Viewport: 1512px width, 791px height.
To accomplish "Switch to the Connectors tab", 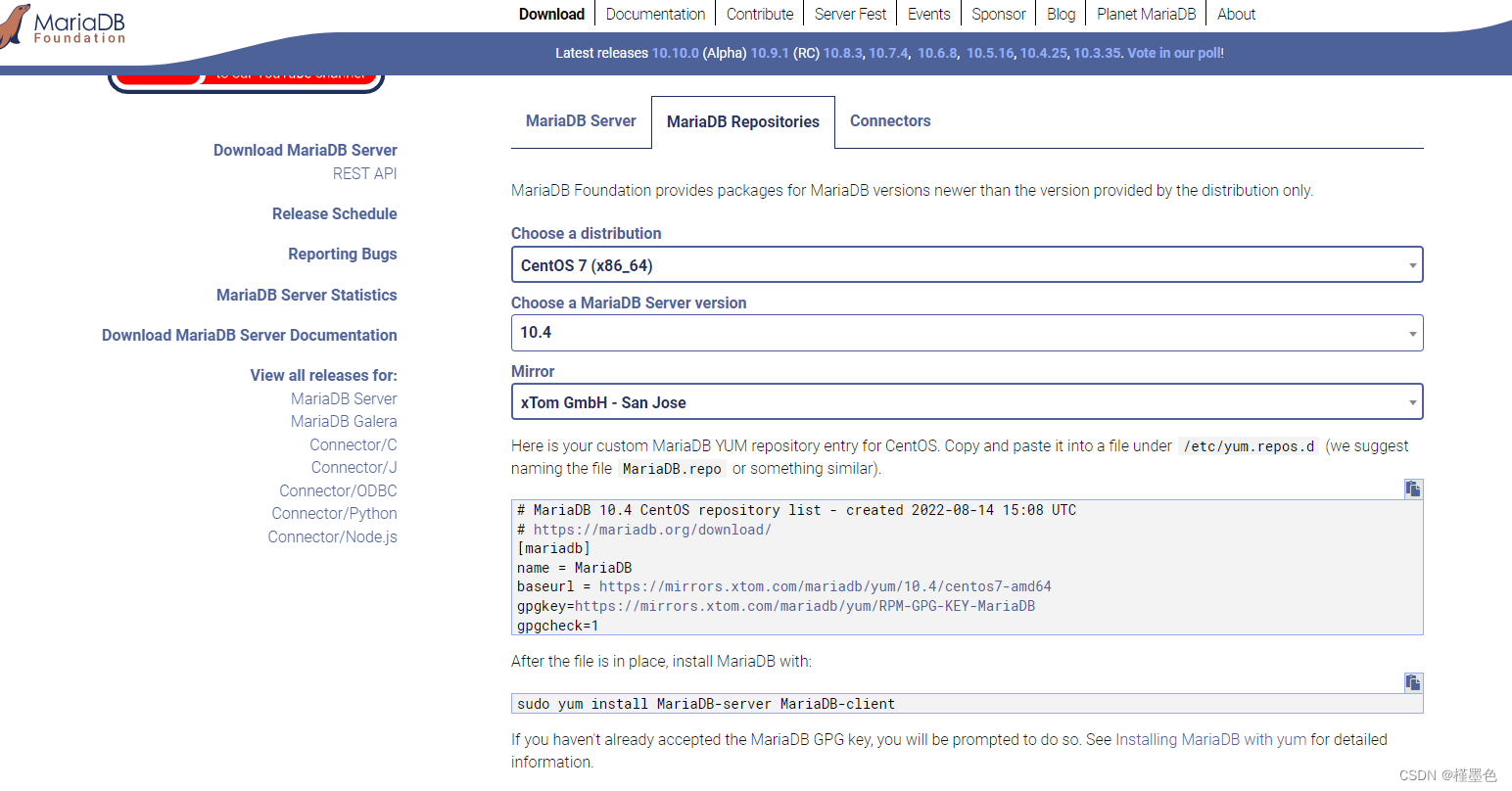I will (x=889, y=120).
